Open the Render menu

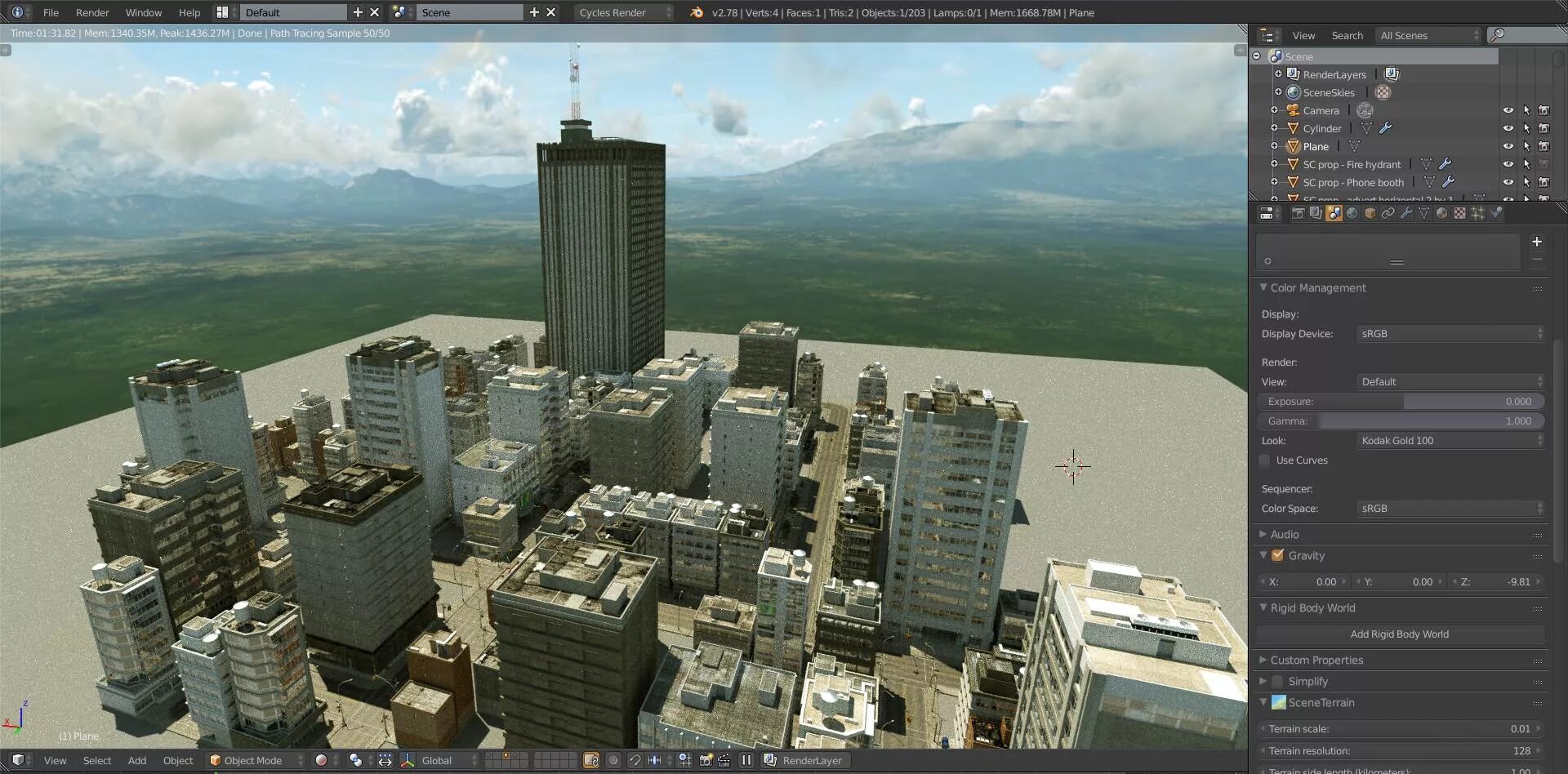point(92,12)
